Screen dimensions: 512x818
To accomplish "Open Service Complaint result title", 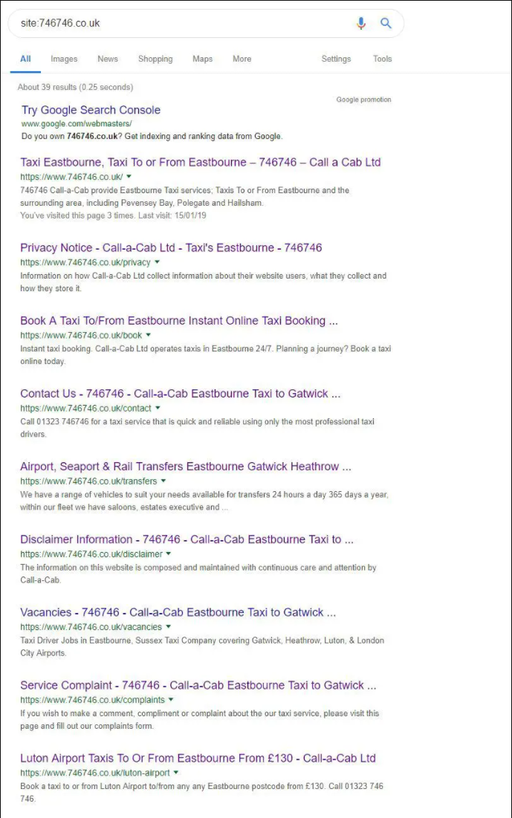I will pyautogui.click(x=198, y=685).
